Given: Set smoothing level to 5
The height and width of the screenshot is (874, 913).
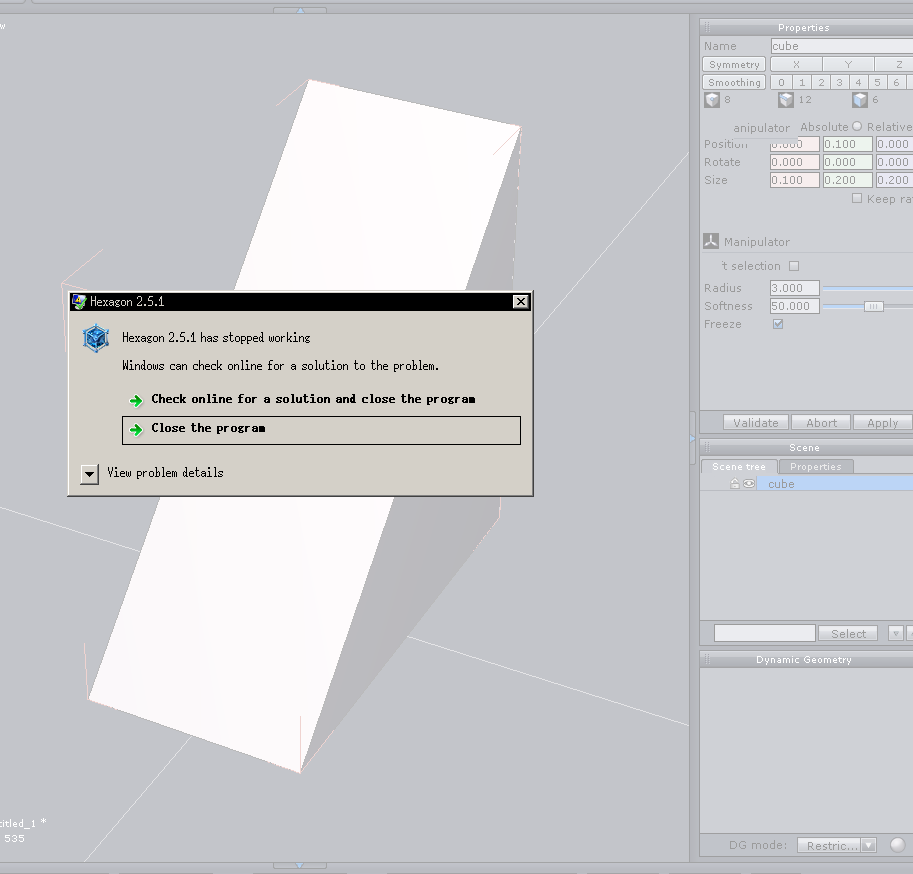Looking at the screenshot, I should (877, 82).
